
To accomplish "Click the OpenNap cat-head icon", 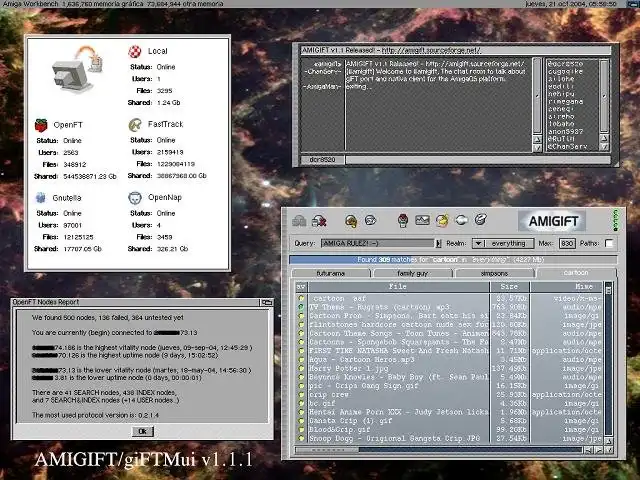I will tap(135, 198).
